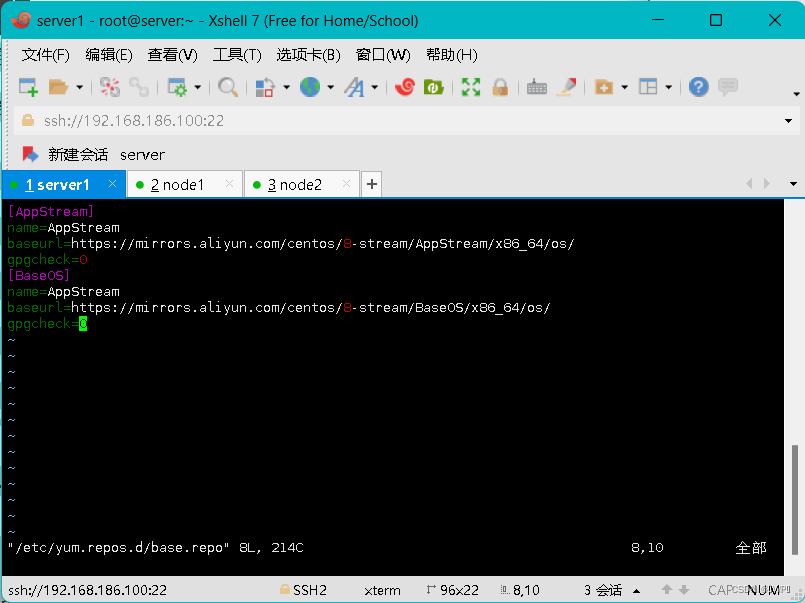Click the "/etc/yum.repos.d/base.repo" status text

[119, 548]
